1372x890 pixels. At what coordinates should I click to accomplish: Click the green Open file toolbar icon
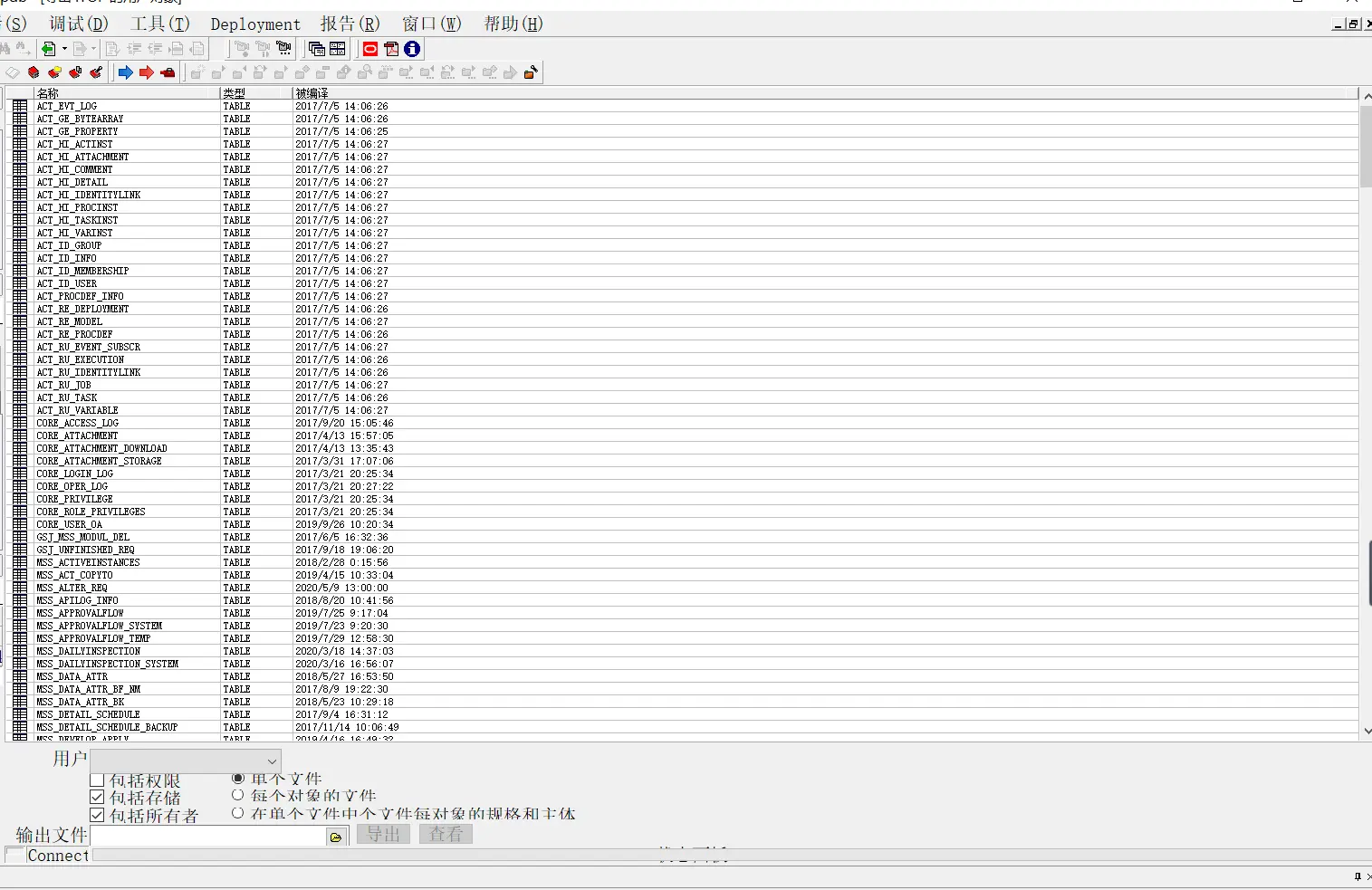coord(49,49)
